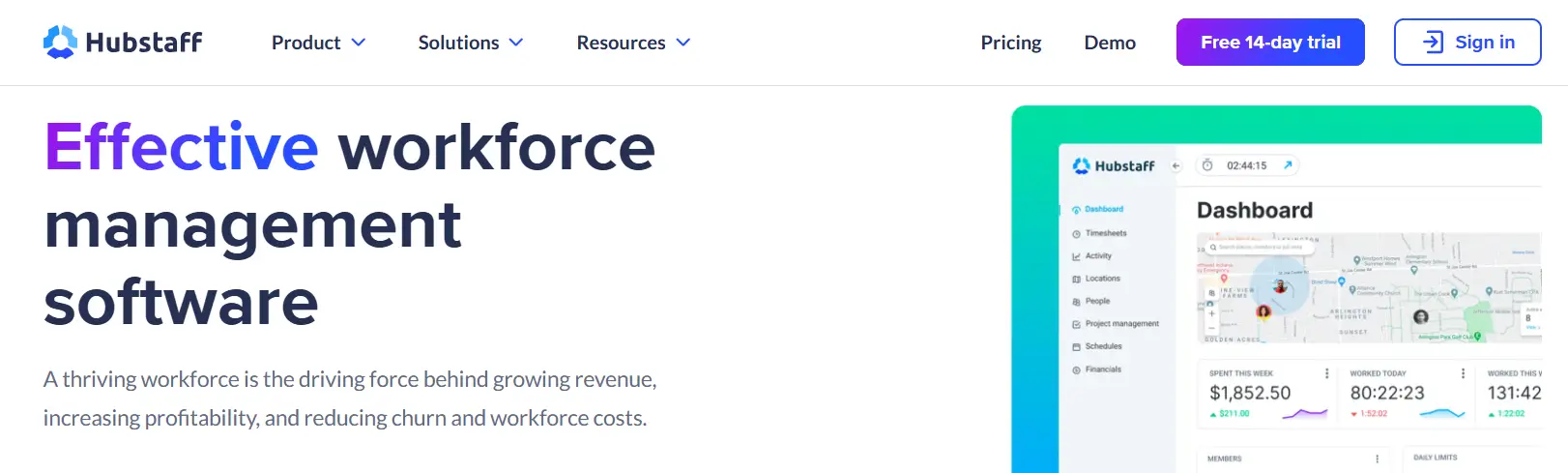1568x473 pixels.
Task: Zoom in on map with plus button
Action: [1211, 313]
